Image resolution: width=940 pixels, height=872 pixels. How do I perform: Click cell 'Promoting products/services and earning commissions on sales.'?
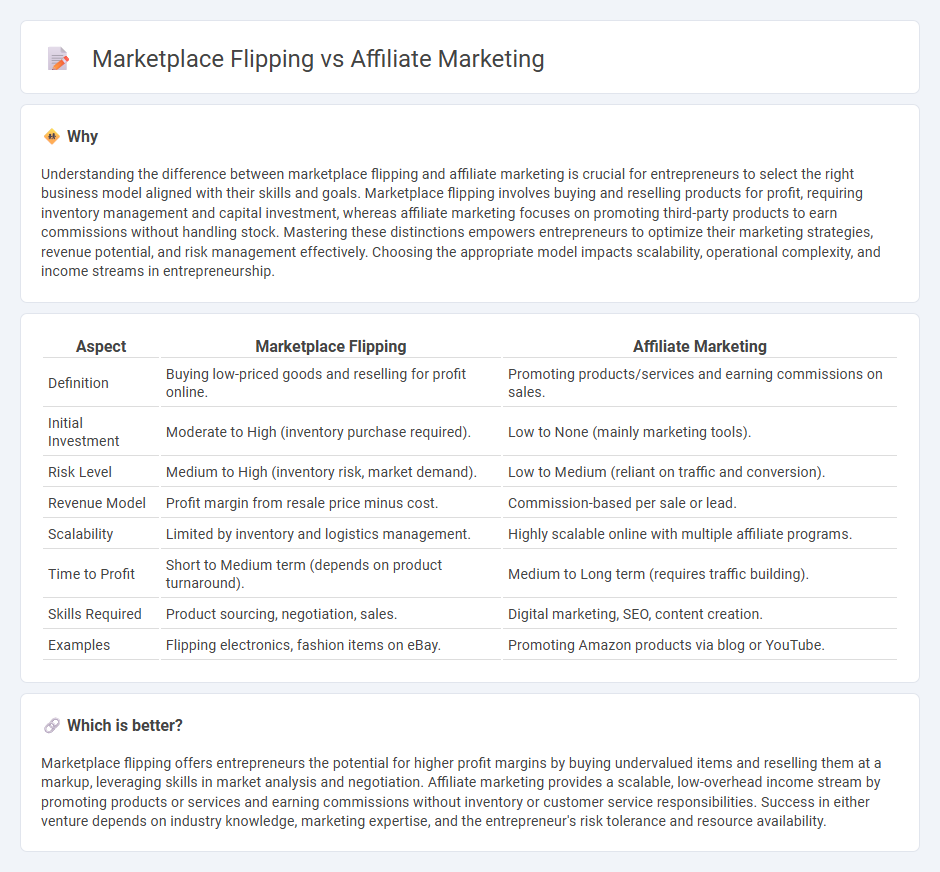(x=700, y=383)
